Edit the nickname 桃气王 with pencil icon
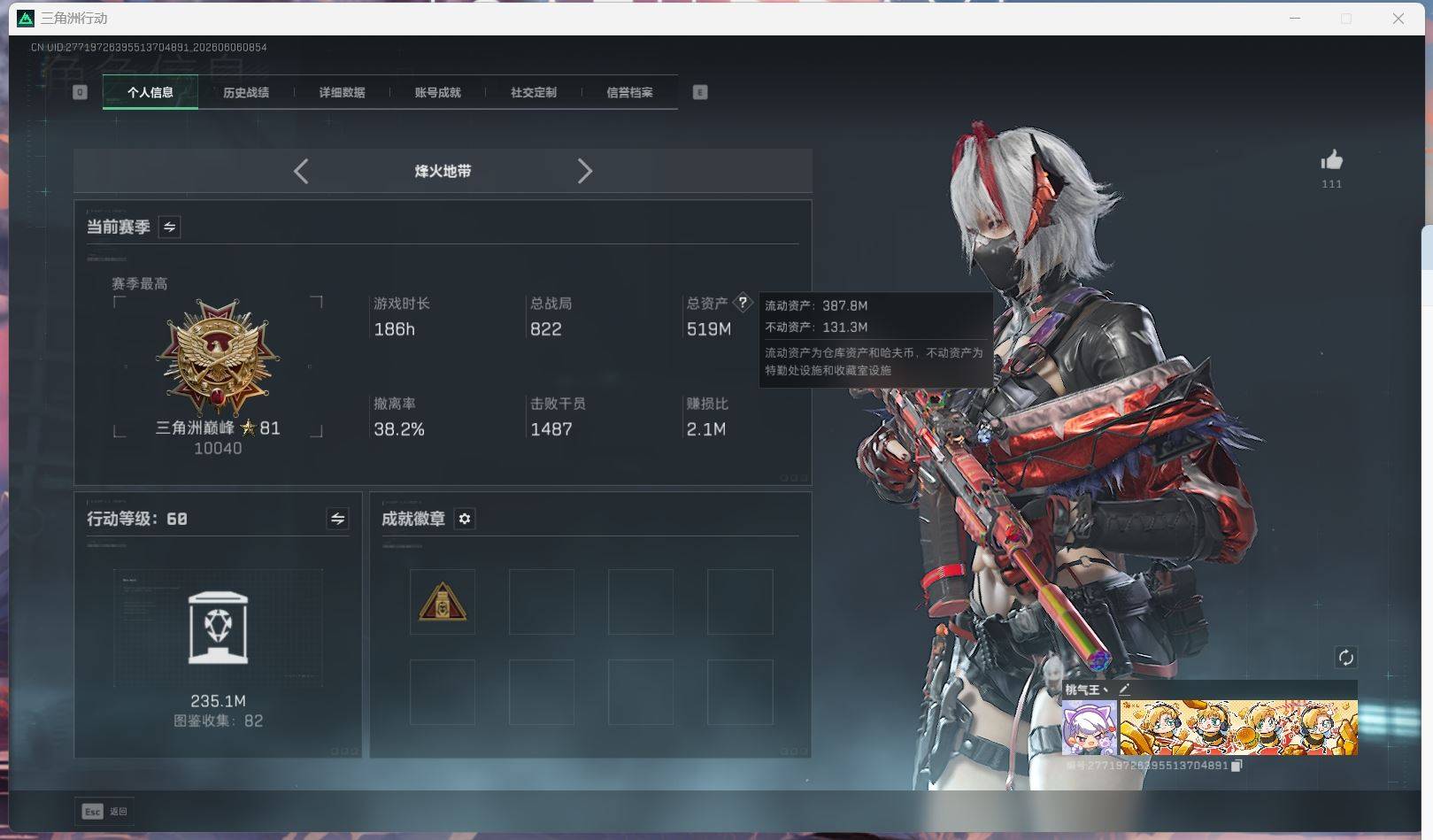The image size is (1433, 840). pyautogui.click(x=1124, y=689)
